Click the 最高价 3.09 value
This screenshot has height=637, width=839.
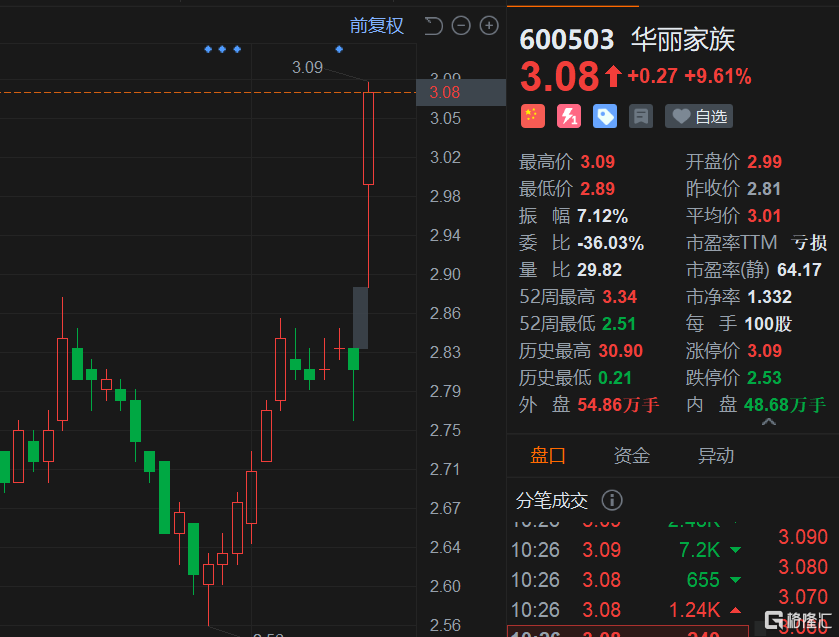click(598, 162)
